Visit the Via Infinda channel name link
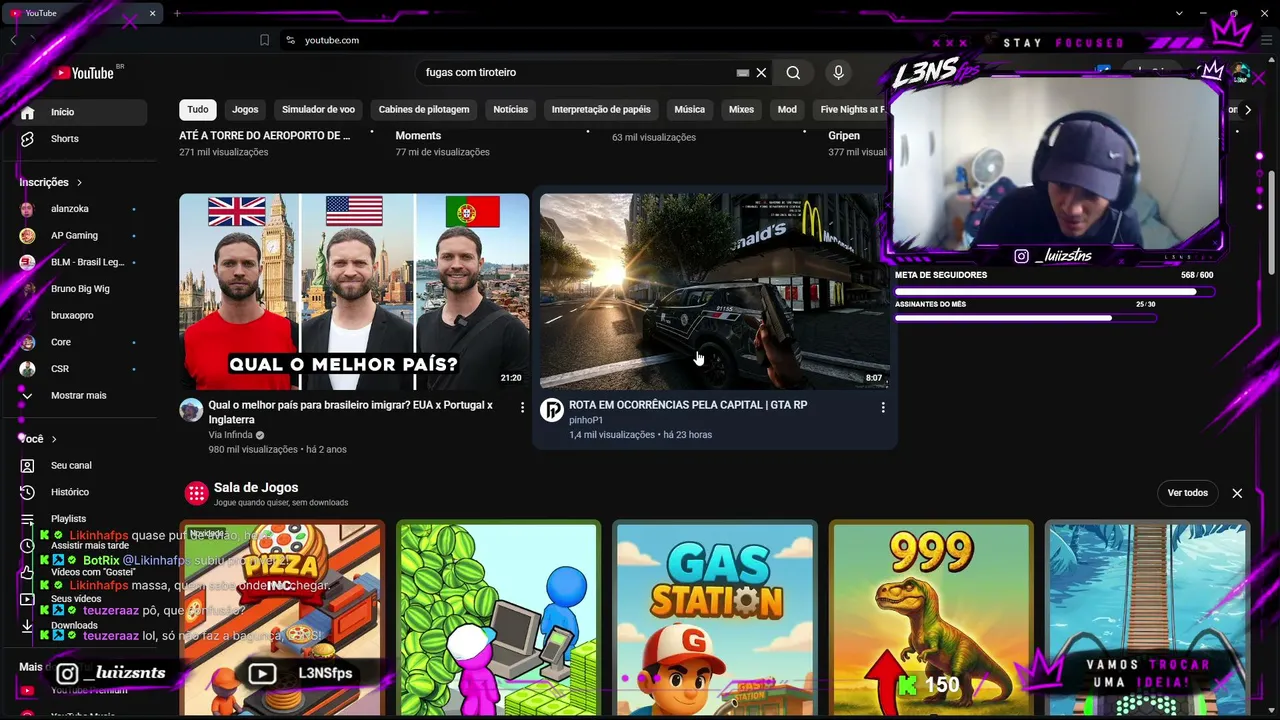The height and width of the screenshot is (720, 1280). (x=231, y=435)
